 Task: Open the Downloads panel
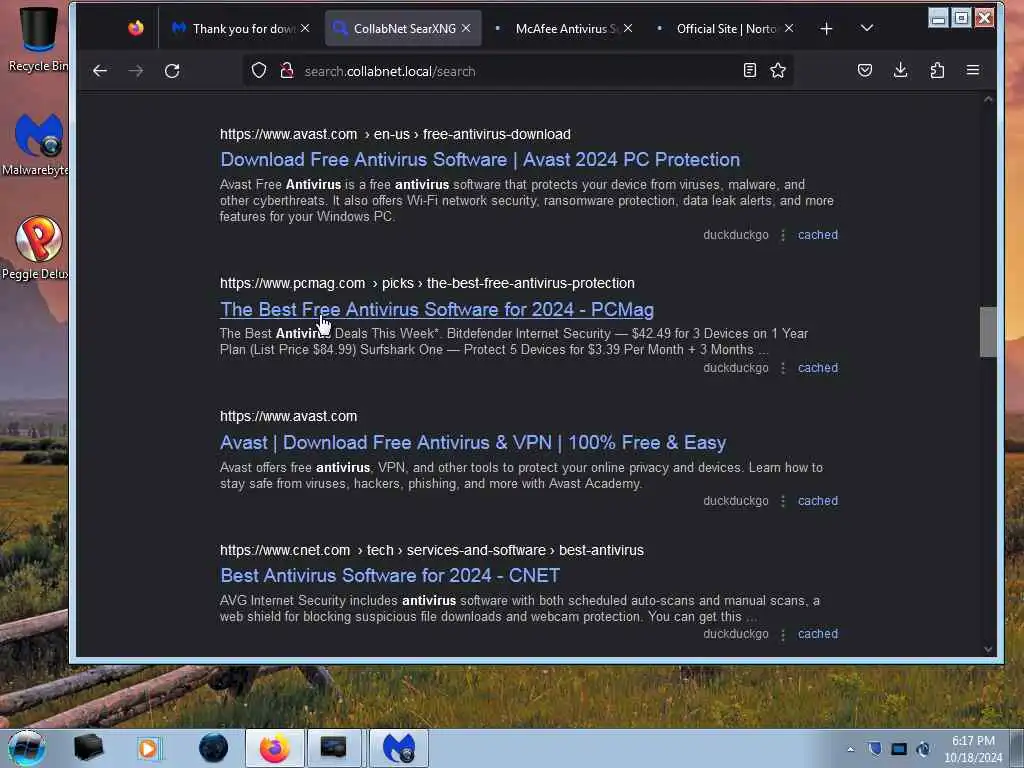[901, 71]
